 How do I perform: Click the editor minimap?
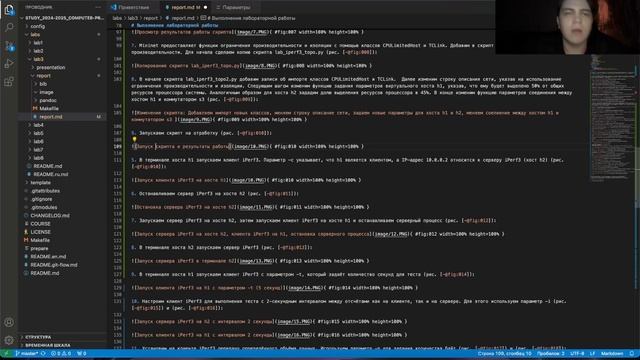coord(612,118)
